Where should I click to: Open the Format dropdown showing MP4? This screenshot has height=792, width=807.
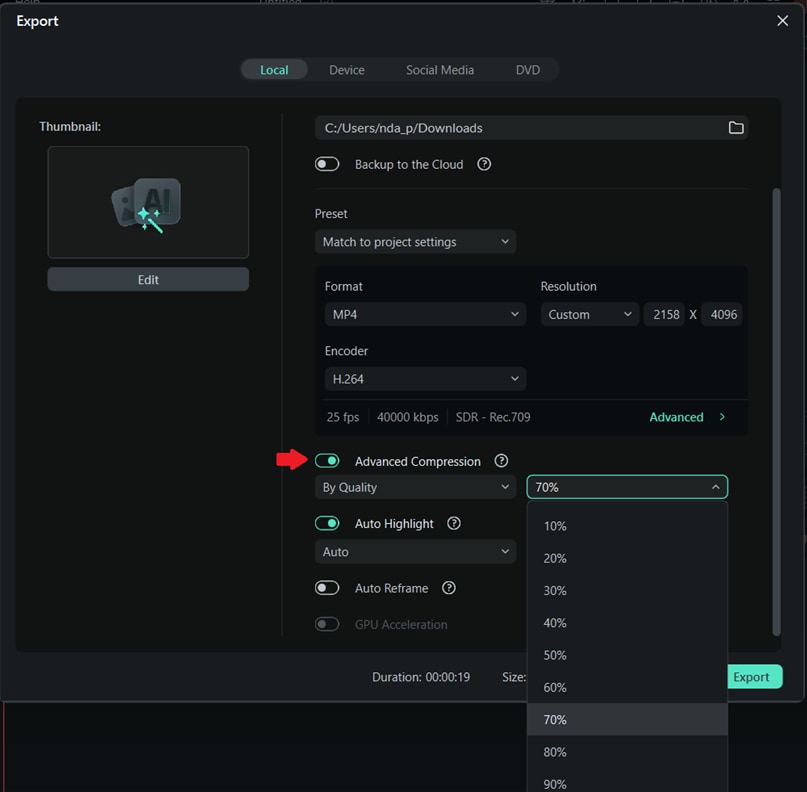tap(425, 314)
